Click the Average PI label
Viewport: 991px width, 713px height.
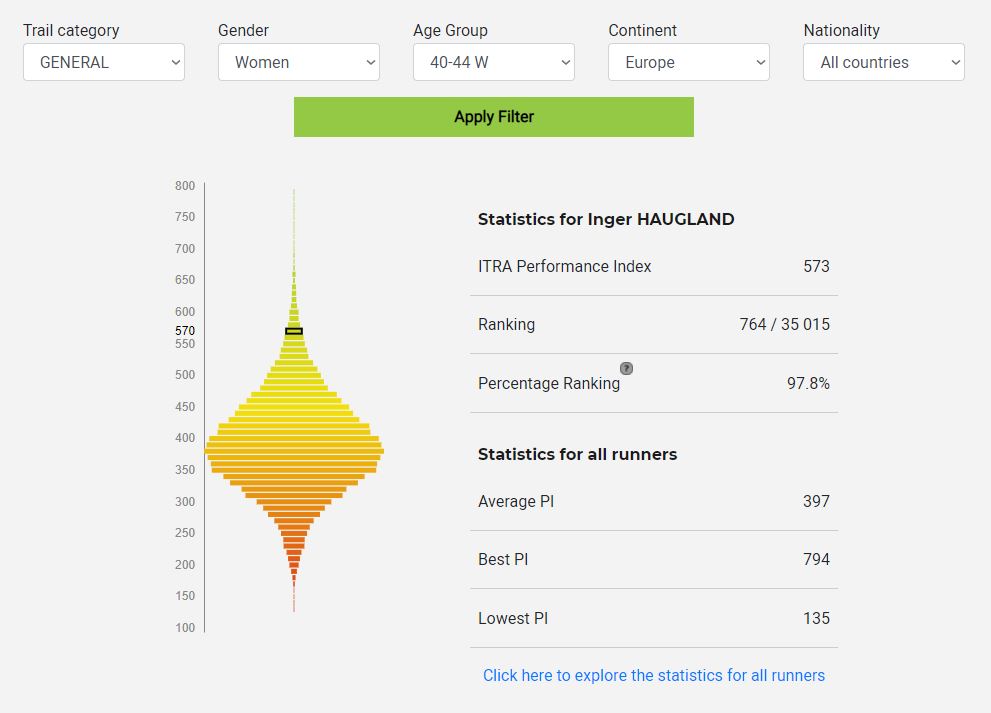coord(516,501)
